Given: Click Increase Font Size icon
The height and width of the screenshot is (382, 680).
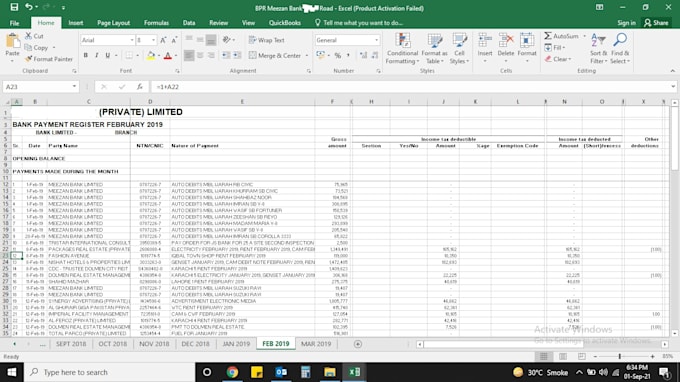Looking at the screenshot, I should click(x=163, y=40).
